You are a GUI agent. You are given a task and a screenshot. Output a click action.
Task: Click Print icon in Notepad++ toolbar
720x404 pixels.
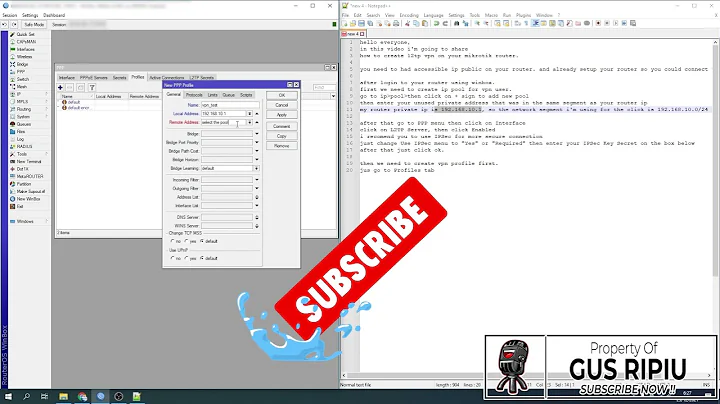coord(396,23)
